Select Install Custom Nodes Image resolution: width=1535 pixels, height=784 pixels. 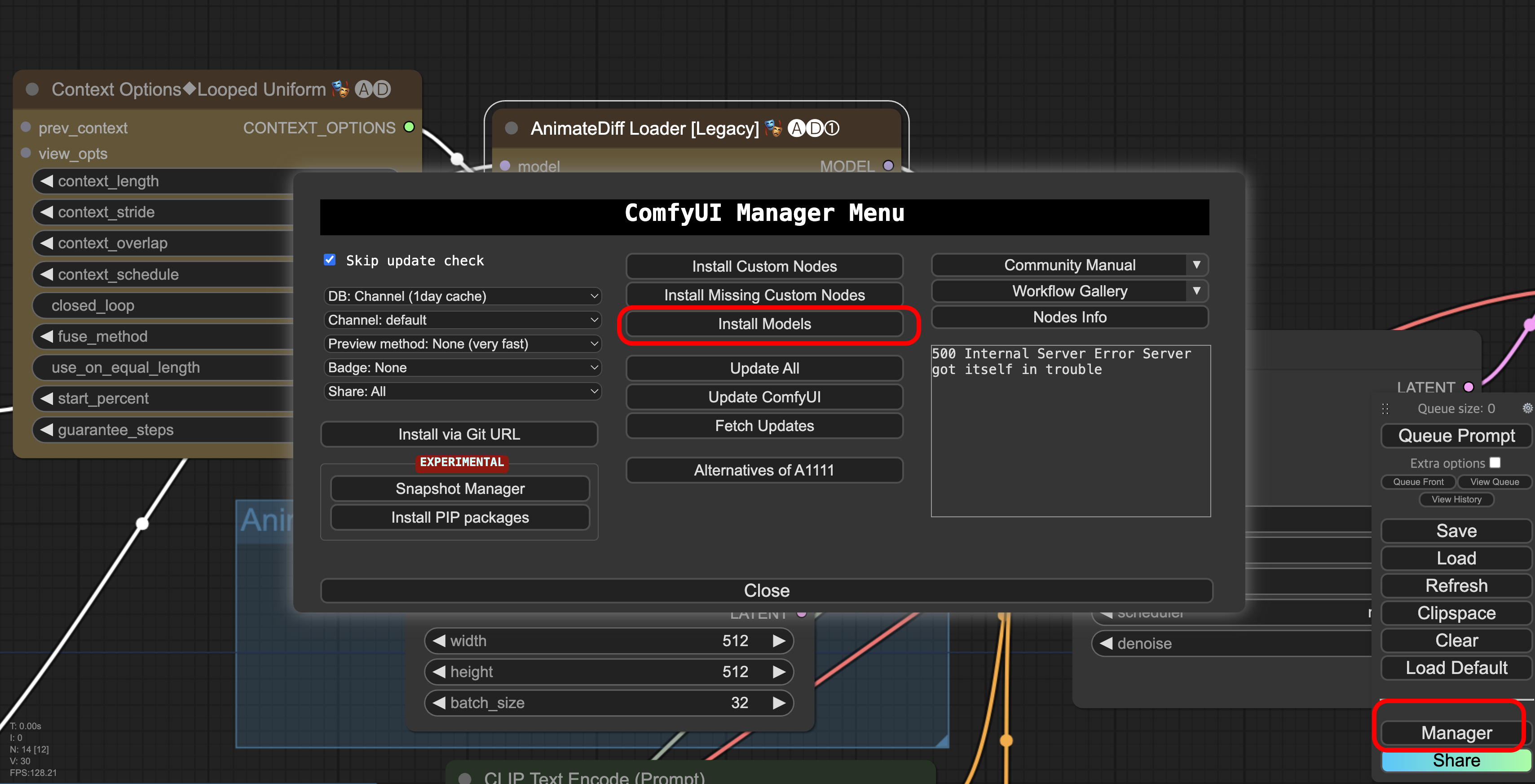[764, 266]
